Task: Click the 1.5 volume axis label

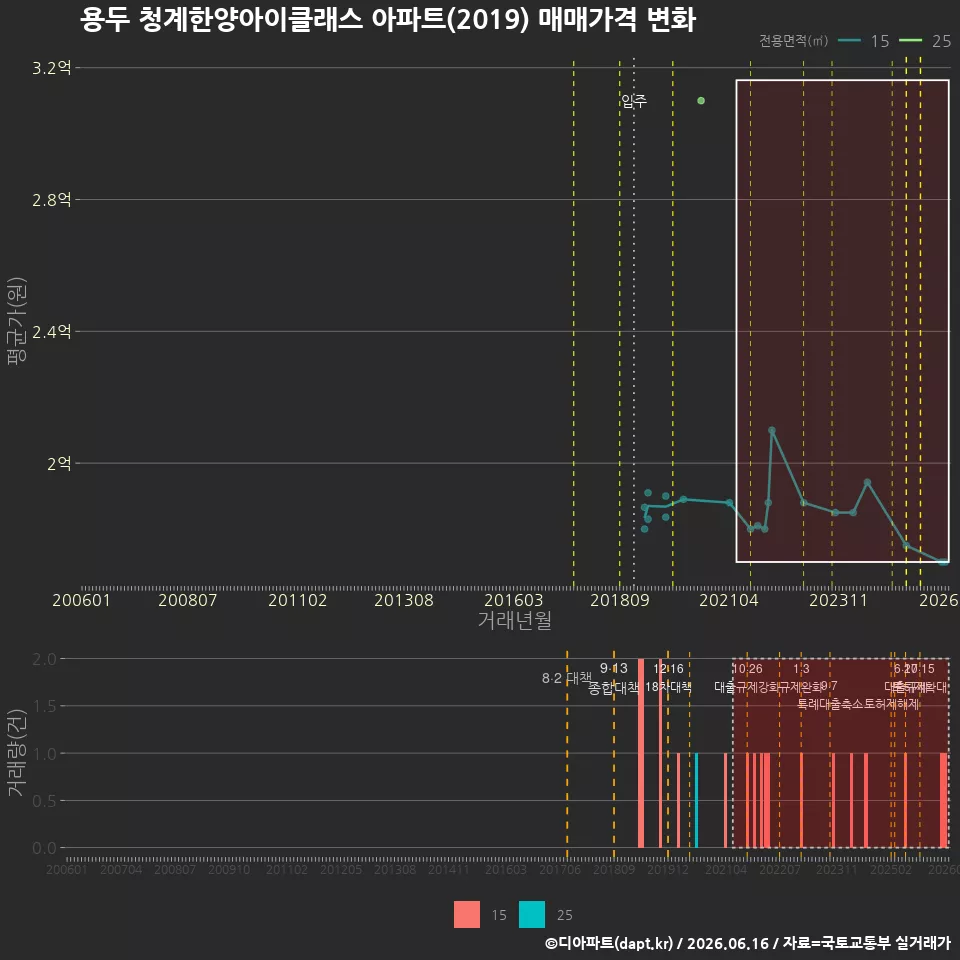Action: [44, 707]
